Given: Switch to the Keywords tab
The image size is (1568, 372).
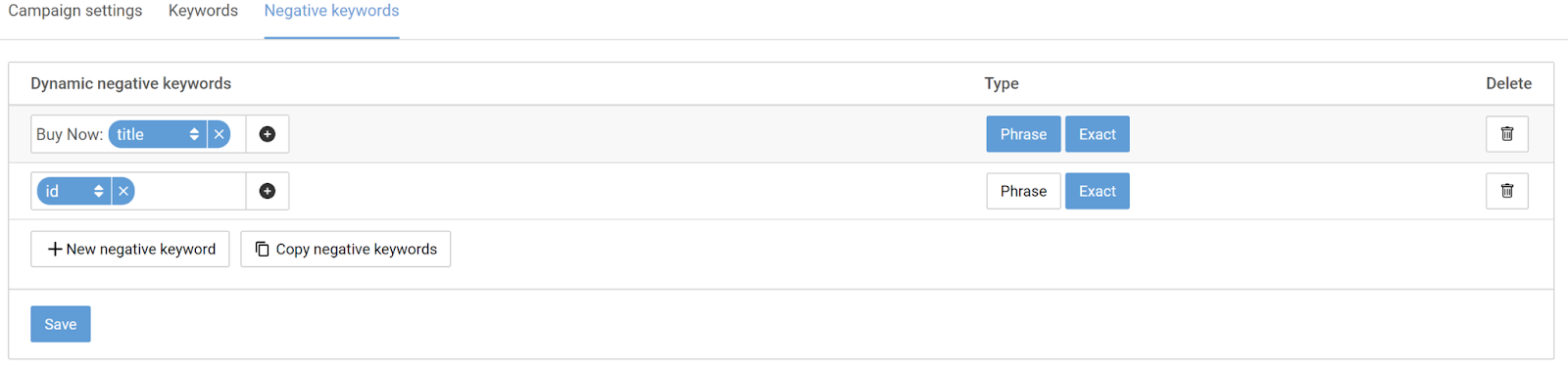Looking at the screenshot, I should pos(203,11).
